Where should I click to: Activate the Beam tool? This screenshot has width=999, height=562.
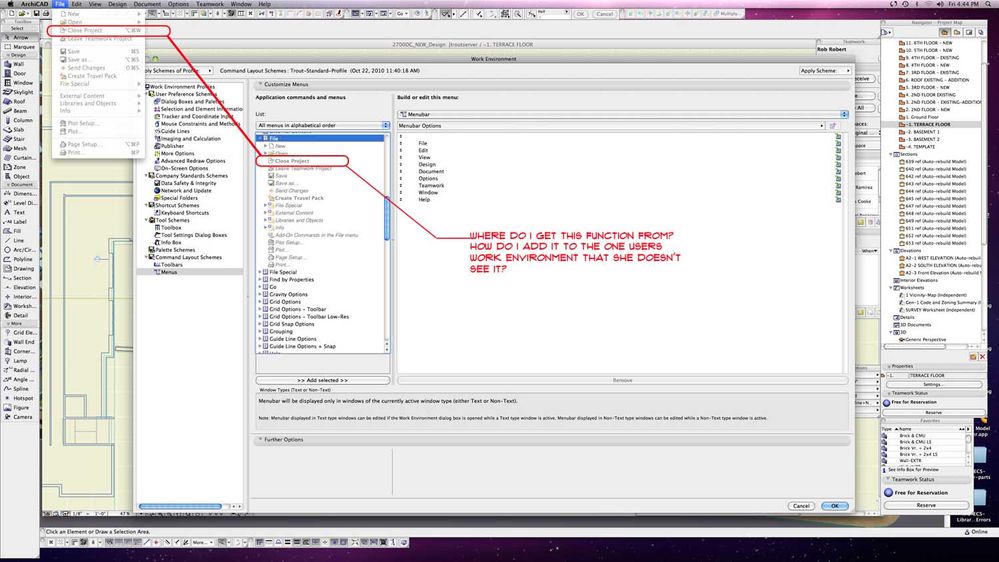click(19, 110)
